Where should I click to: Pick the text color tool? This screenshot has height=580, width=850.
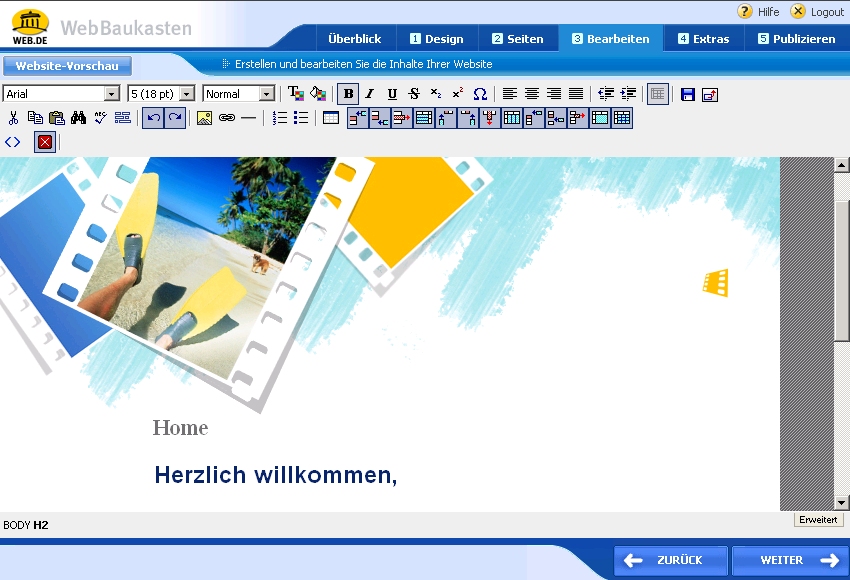(295, 94)
